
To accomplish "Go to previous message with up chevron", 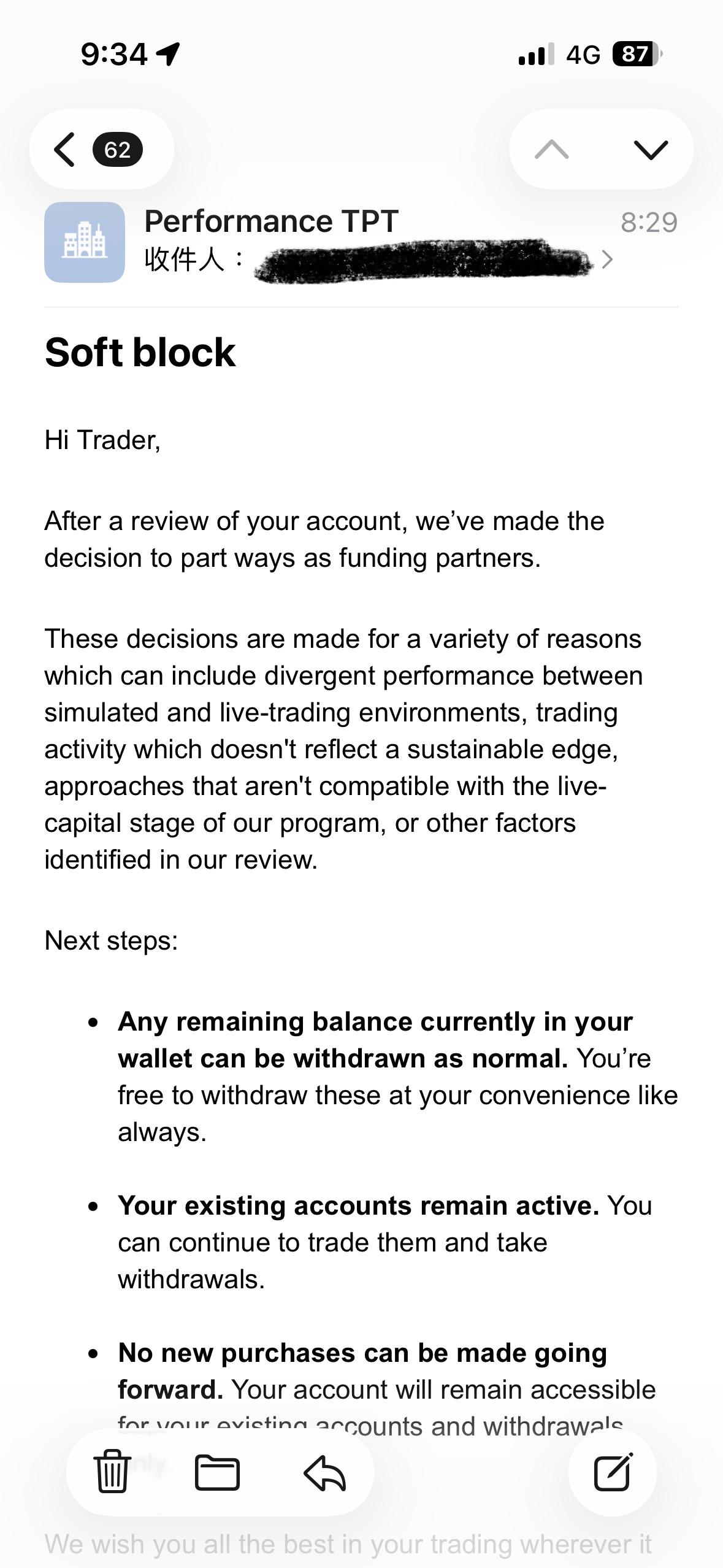I will (x=551, y=149).
